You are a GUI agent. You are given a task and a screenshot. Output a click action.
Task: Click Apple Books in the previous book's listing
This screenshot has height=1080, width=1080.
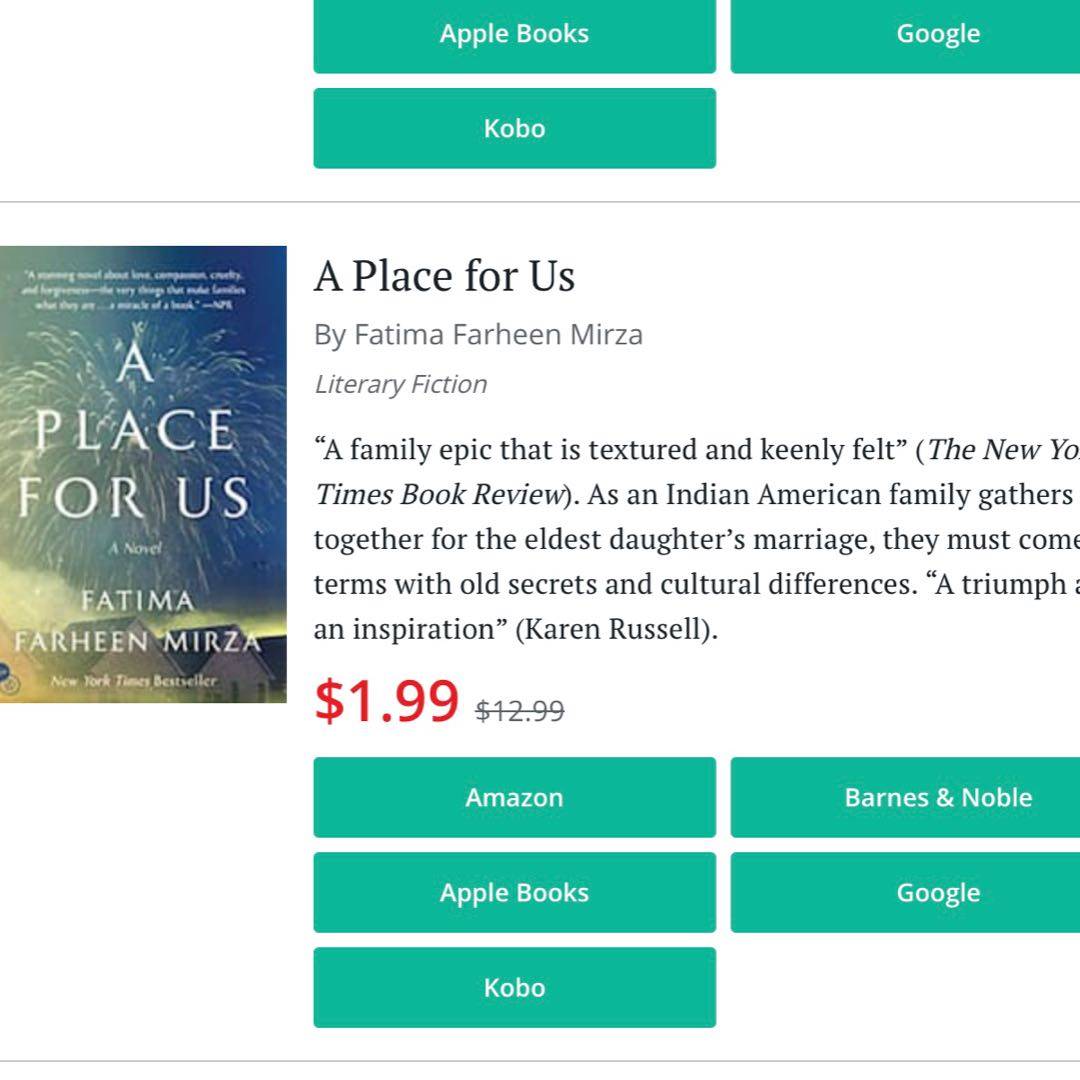tap(514, 34)
